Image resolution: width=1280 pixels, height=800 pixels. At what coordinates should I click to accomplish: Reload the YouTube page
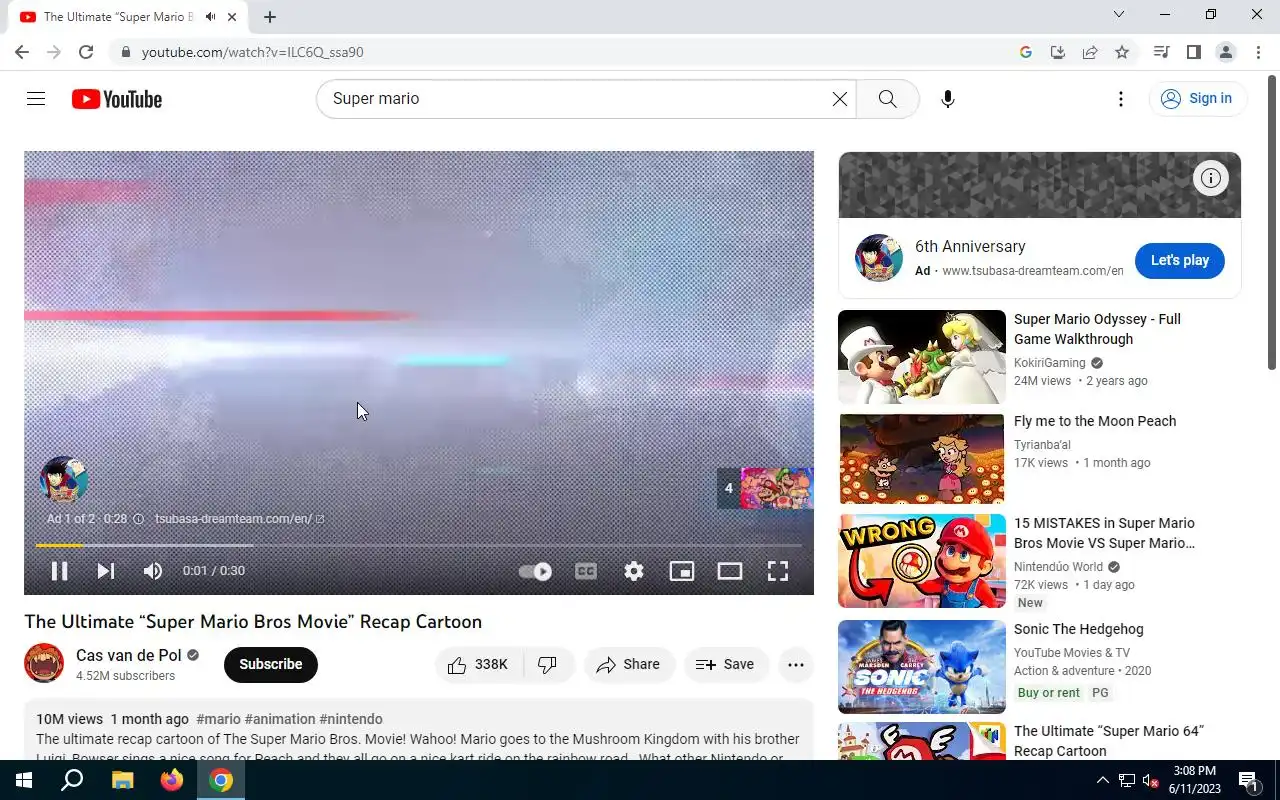[x=86, y=52]
